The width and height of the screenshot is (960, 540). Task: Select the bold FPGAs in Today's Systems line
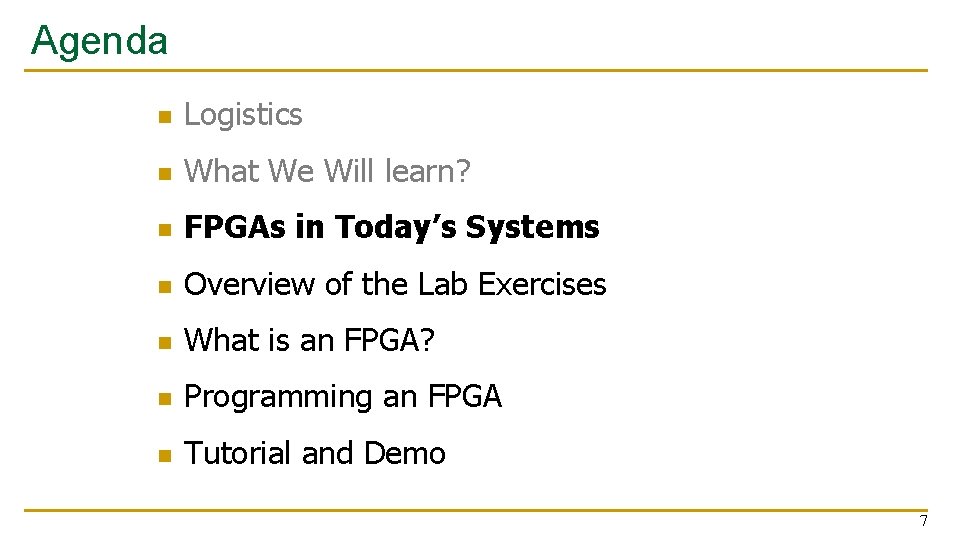pos(391,227)
